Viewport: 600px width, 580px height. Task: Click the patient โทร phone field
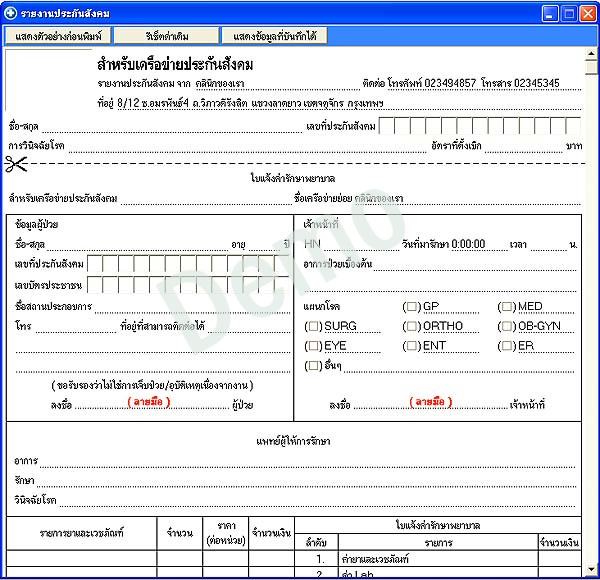click(76, 327)
